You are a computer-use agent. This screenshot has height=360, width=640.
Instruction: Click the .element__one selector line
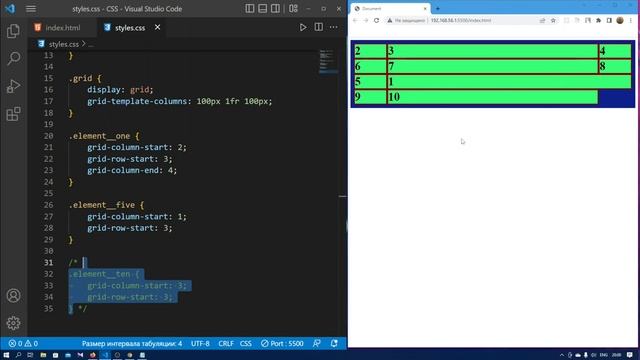click(x=104, y=136)
